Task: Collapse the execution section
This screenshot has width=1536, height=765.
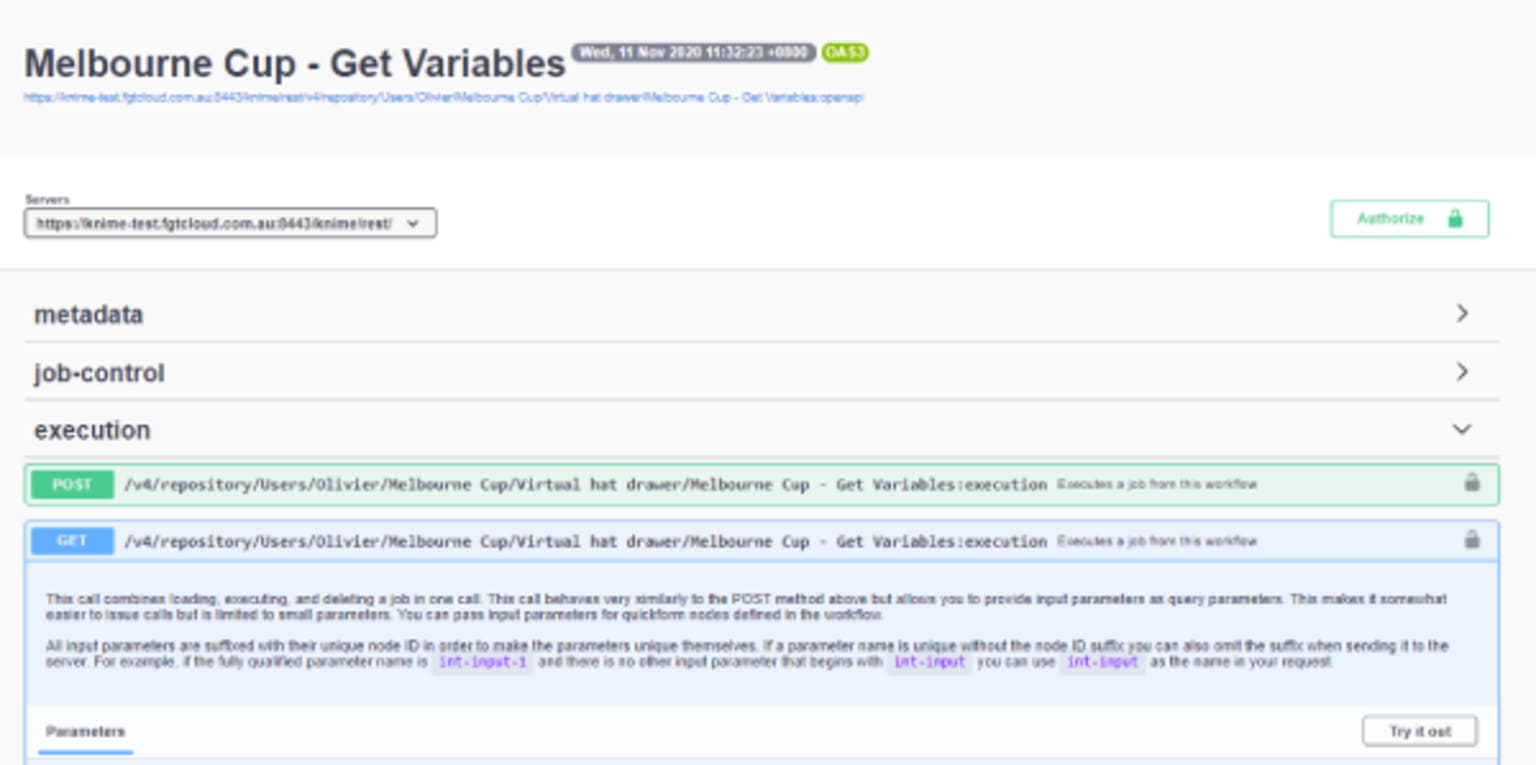Action: coord(1461,430)
